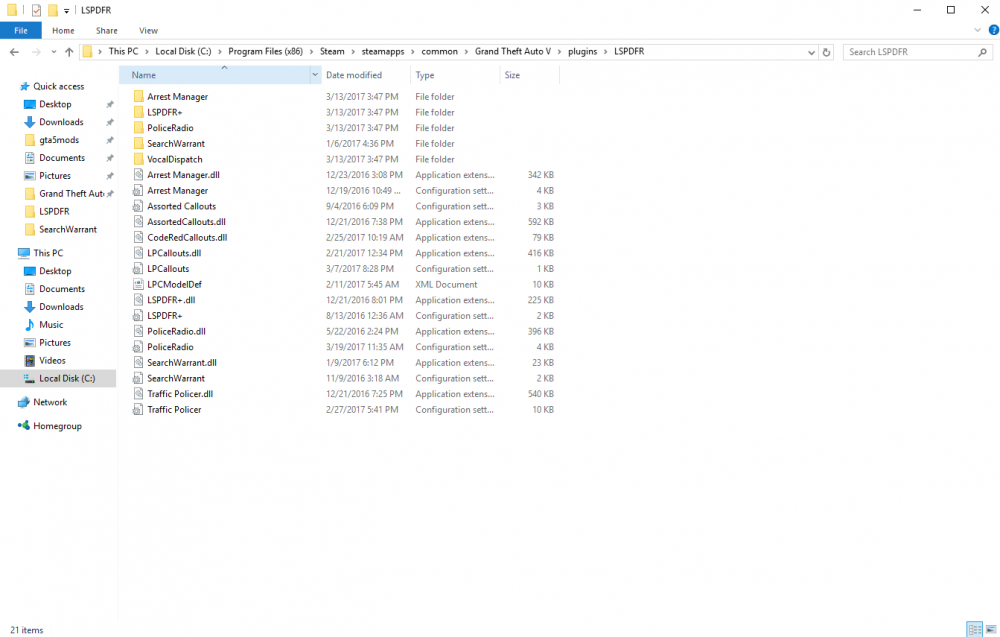
Task: Select pinned Desktop under Quick access
Action: point(55,104)
